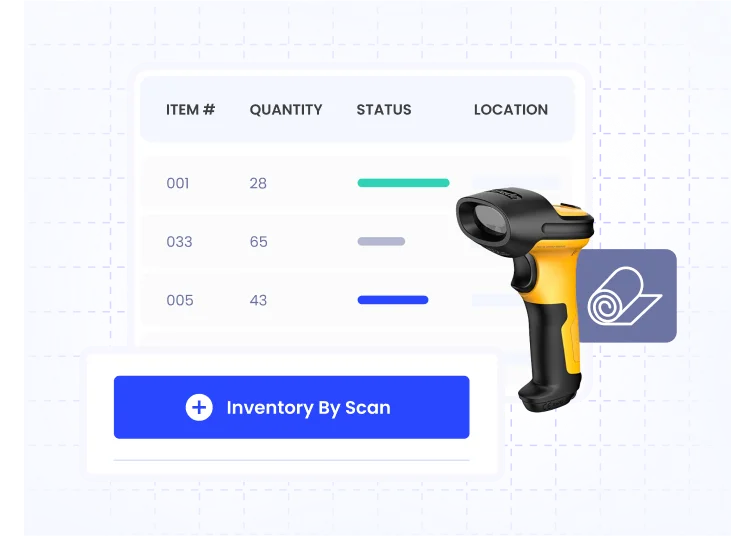The image size is (731, 536).
Task: Click the quantity value 65
Action: [258, 242]
